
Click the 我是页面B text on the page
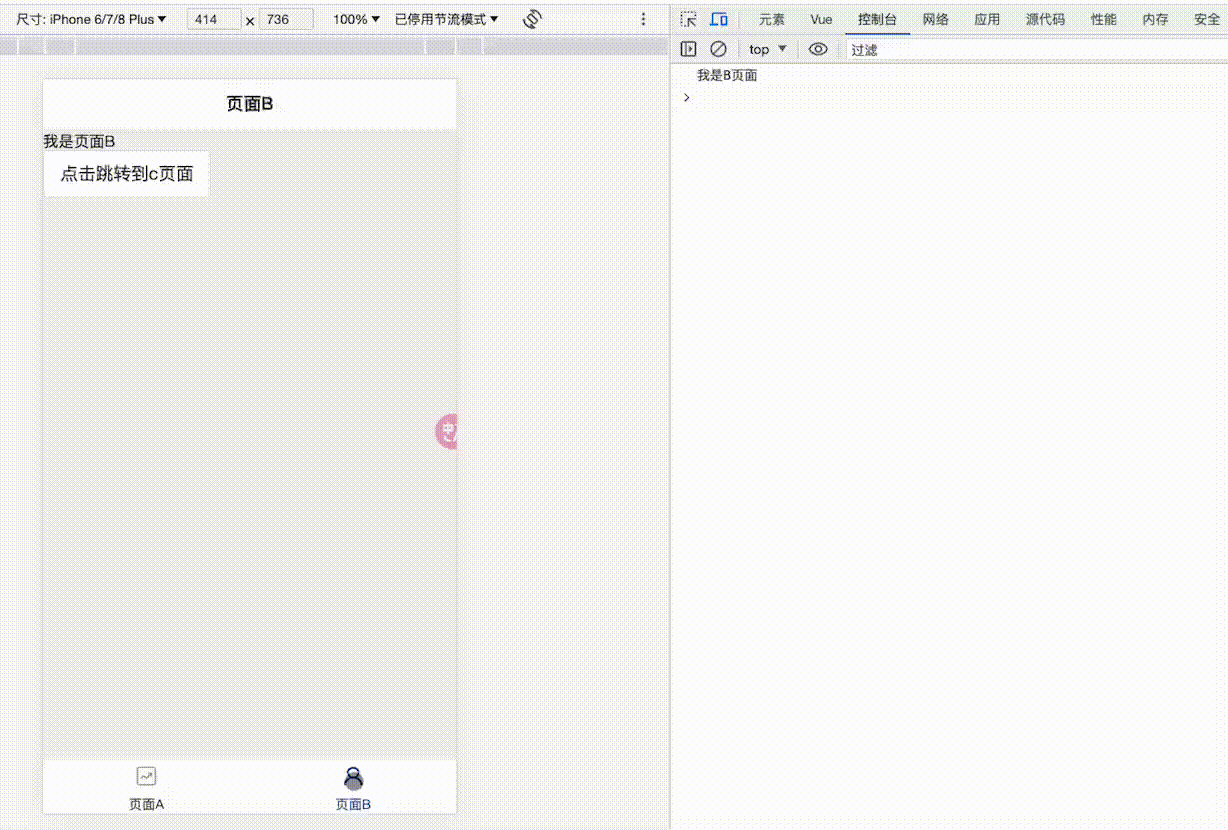point(79,142)
